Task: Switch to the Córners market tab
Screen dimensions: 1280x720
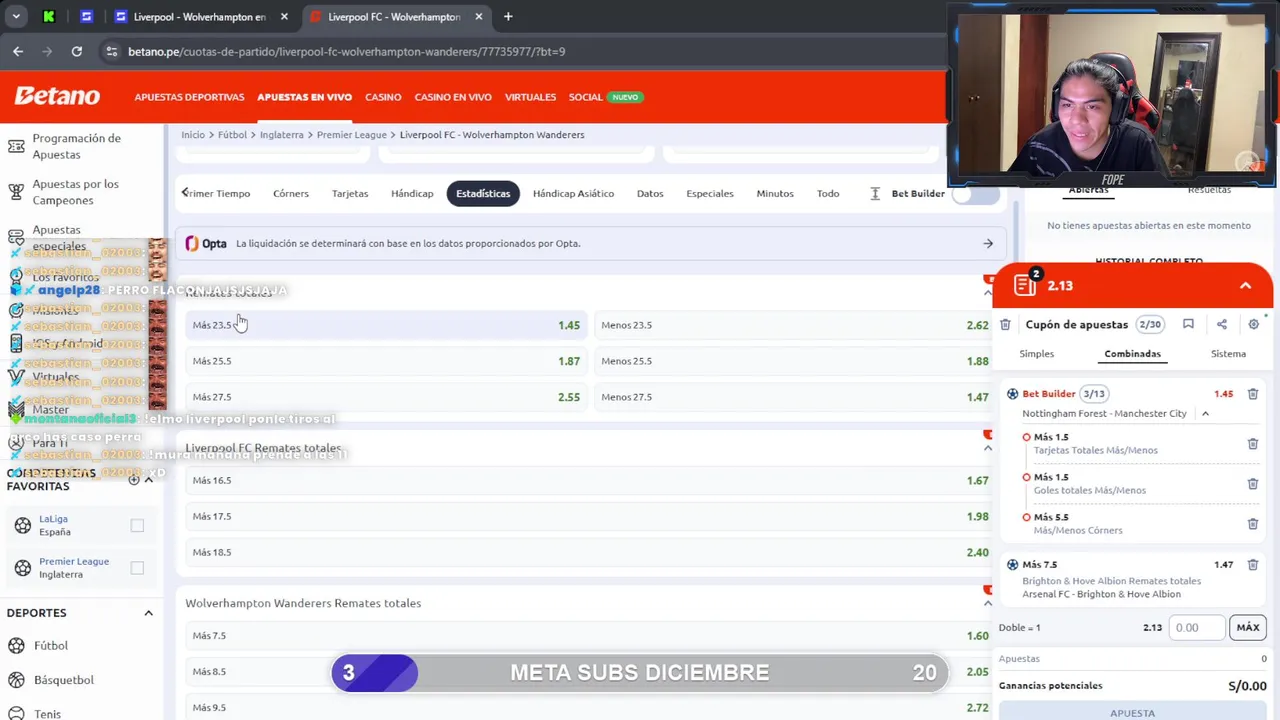Action: click(291, 193)
